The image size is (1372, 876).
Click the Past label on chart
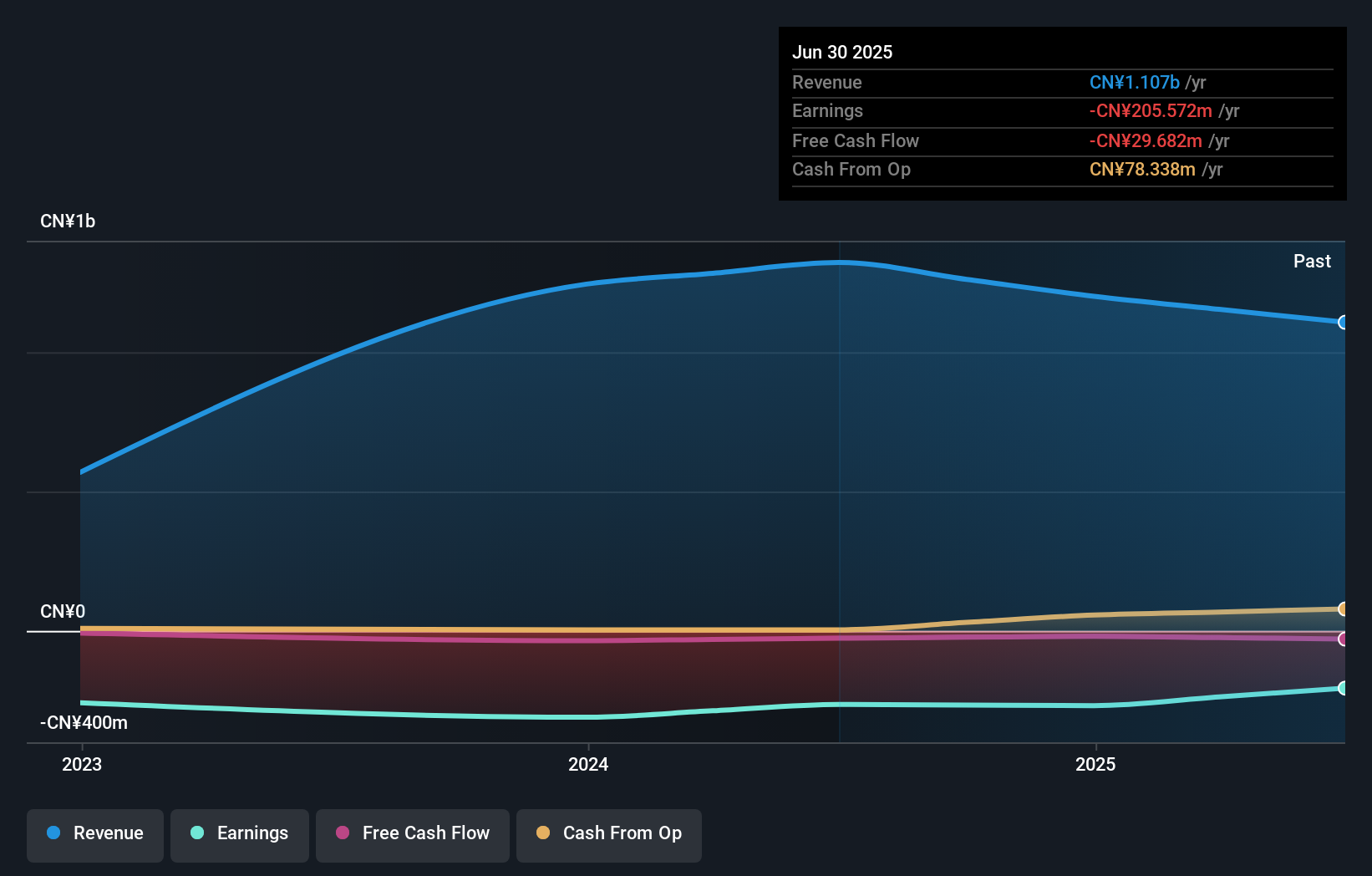pyautogui.click(x=1312, y=262)
